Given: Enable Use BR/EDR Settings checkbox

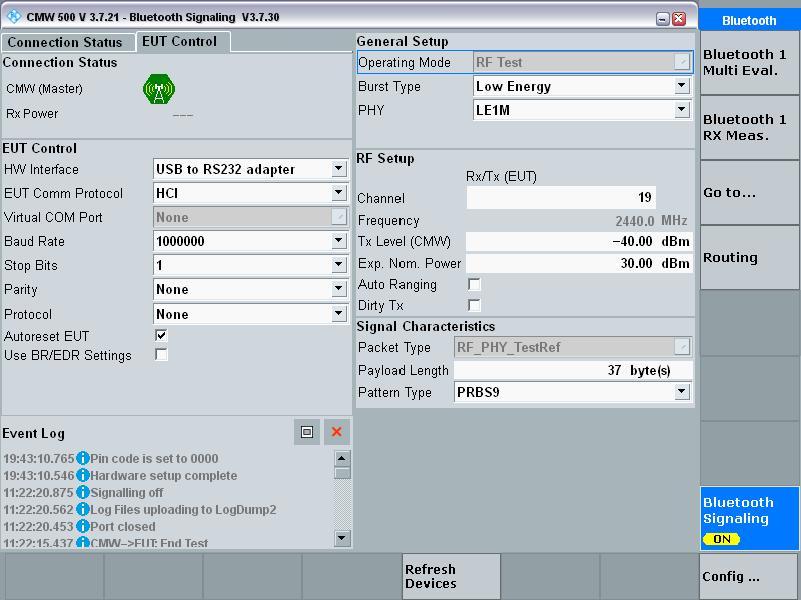Looking at the screenshot, I should pos(161,354).
